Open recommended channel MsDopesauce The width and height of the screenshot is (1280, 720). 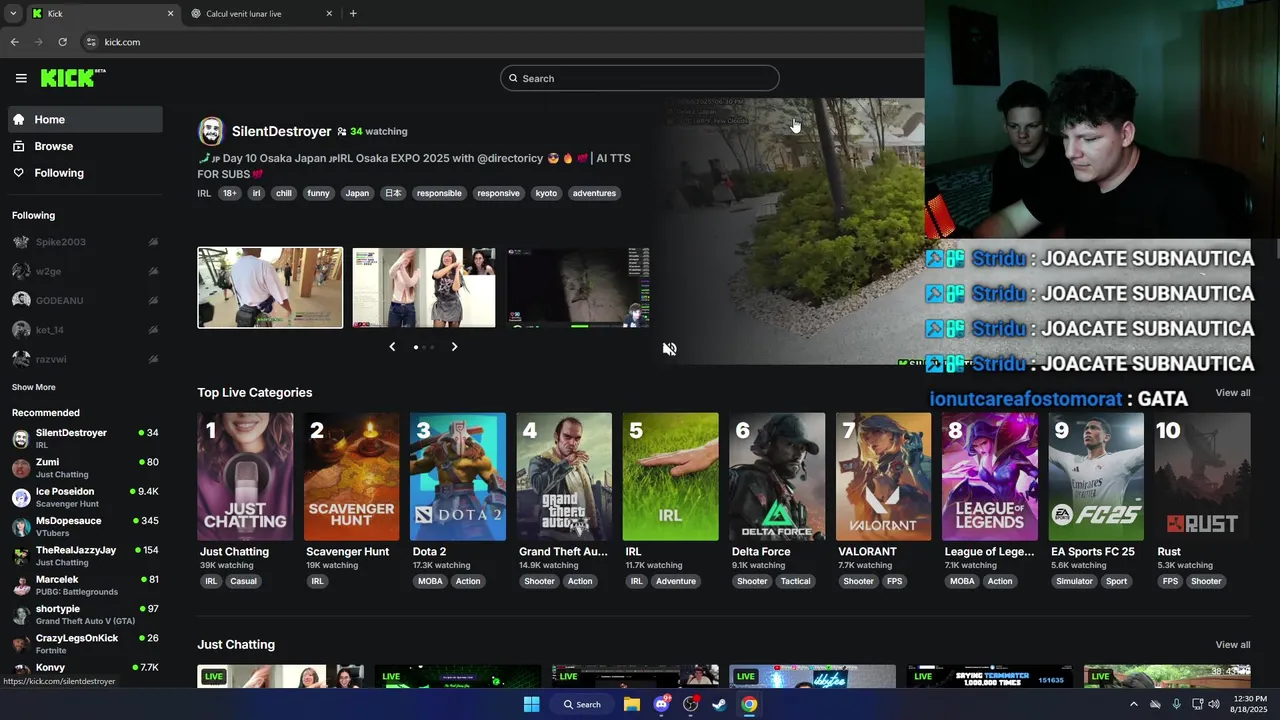click(x=85, y=526)
